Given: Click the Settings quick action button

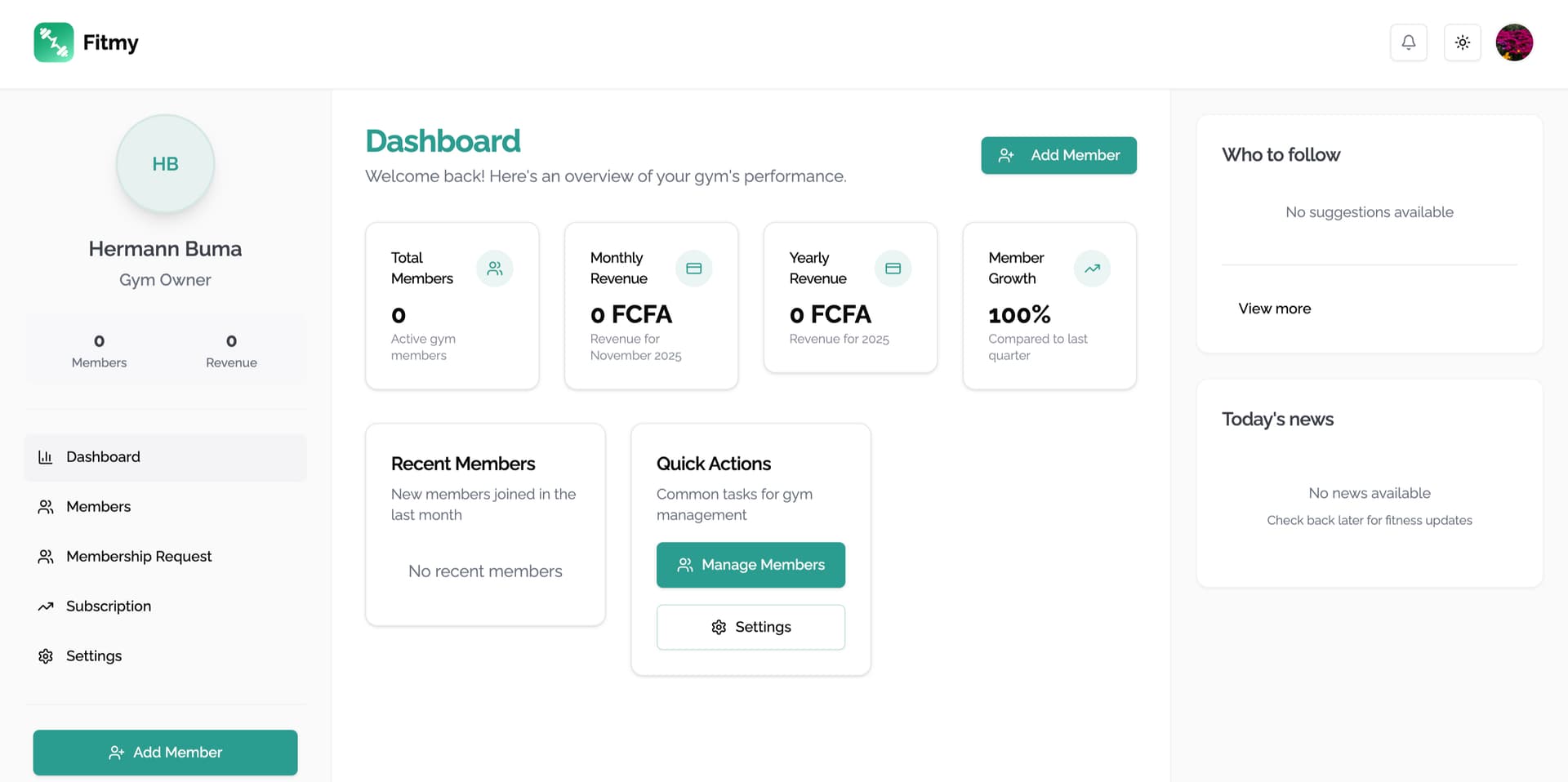Looking at the screenshot, I should click(751, 627).
